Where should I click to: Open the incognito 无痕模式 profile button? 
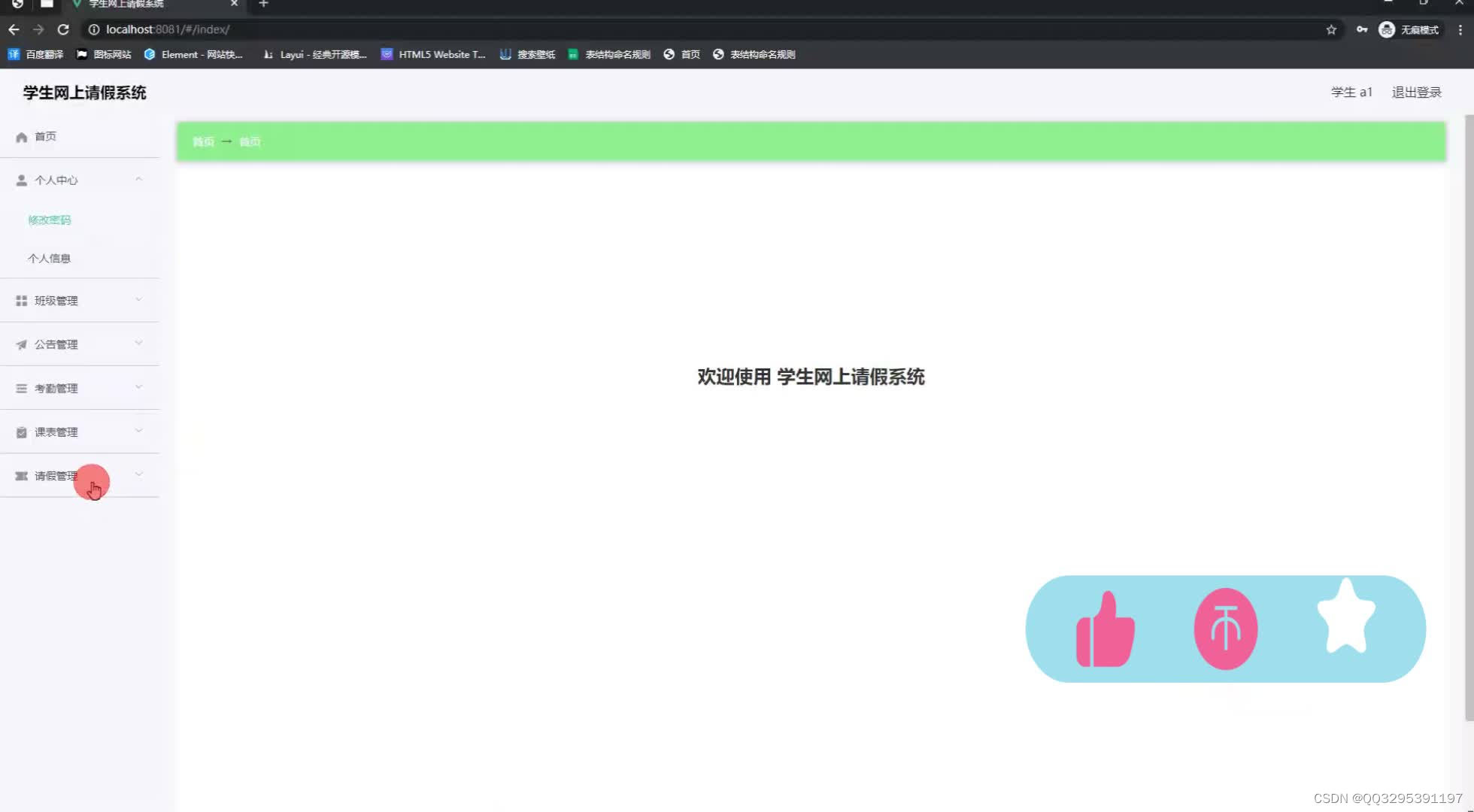click(x=1409, y=29)
